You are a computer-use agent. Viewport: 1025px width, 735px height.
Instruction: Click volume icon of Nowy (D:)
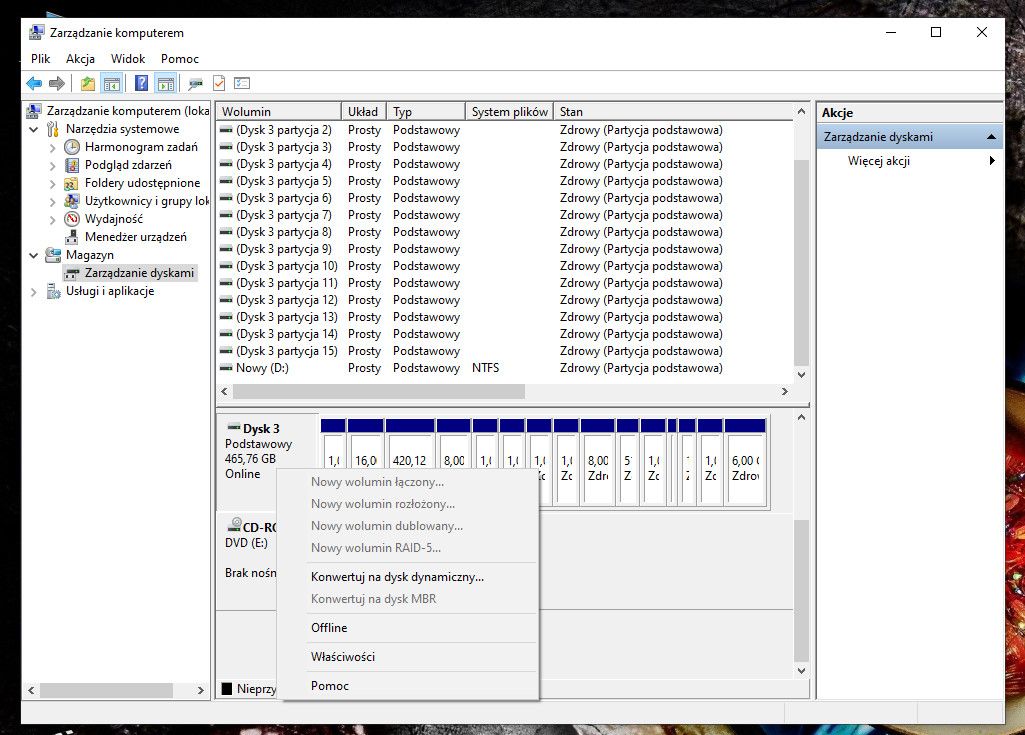coord(226,368)
